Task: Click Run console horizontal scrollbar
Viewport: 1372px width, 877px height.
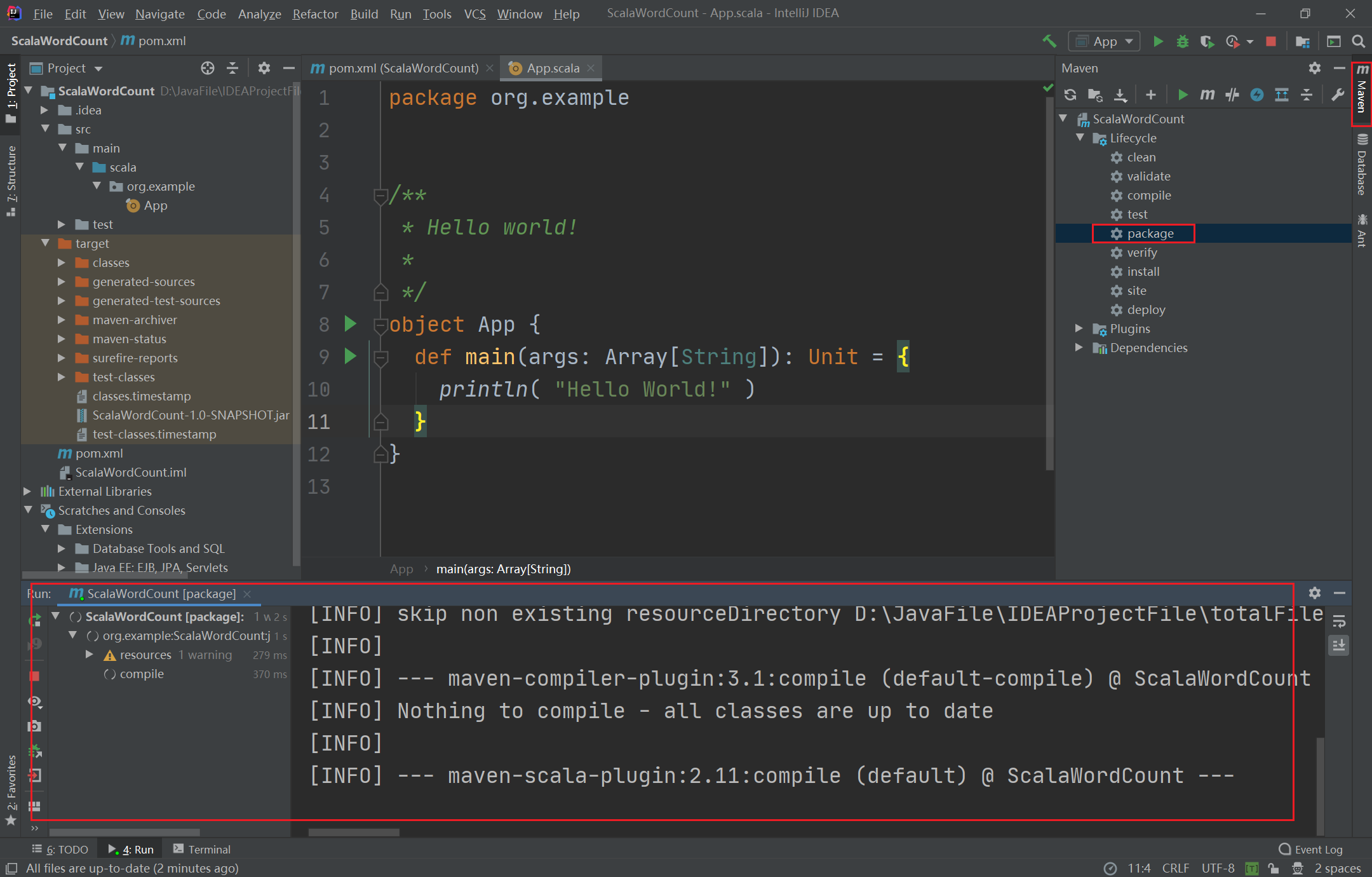Action: click(353, 831)
